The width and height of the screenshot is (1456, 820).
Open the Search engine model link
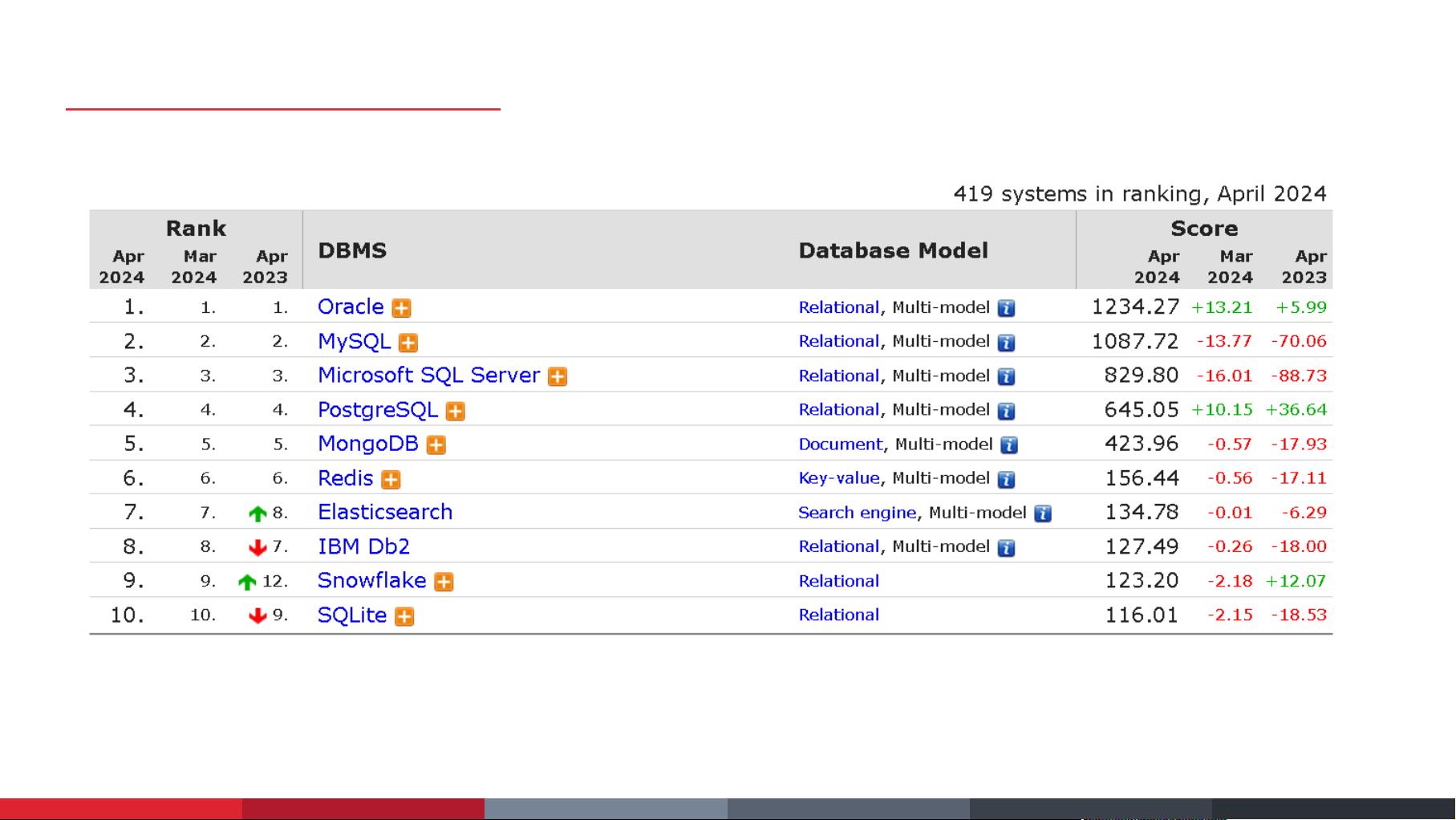click(857, 513)
